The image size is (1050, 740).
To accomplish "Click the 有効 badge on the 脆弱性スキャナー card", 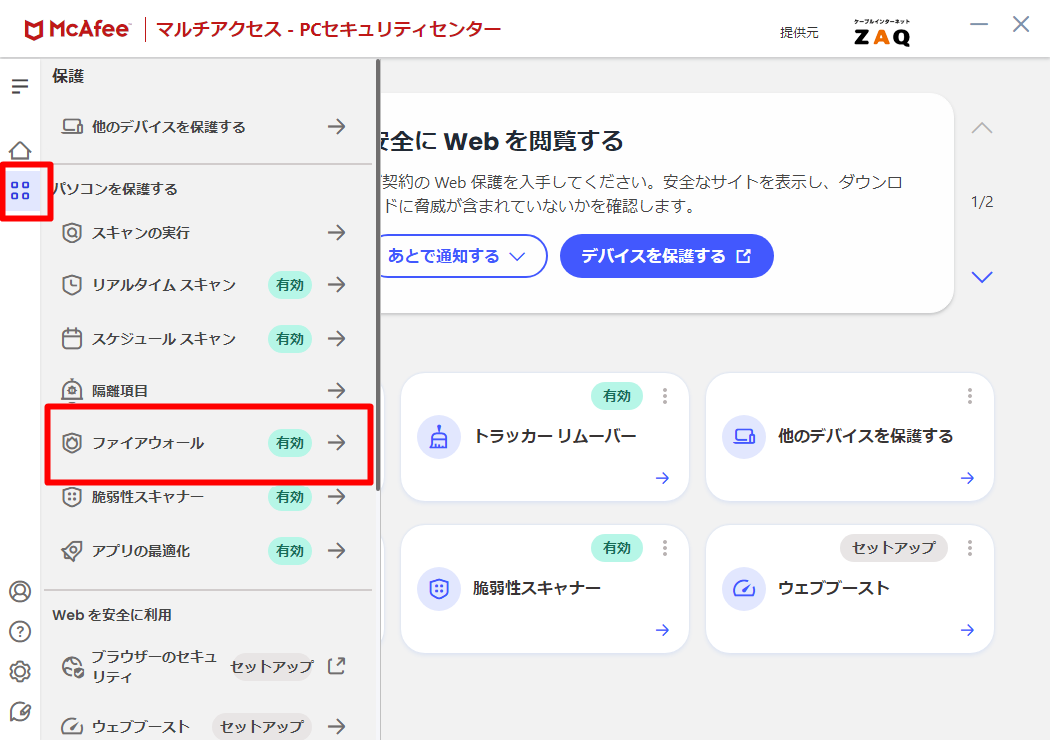I will click(617, 548).
